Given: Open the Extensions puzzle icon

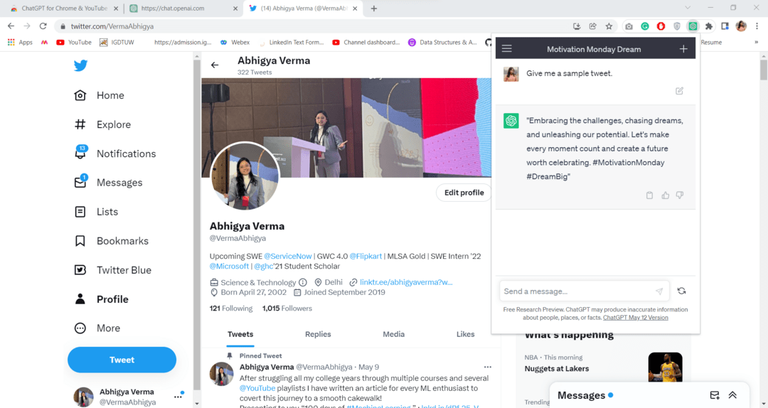Looking at the screenshot, I should click(709, 26).
